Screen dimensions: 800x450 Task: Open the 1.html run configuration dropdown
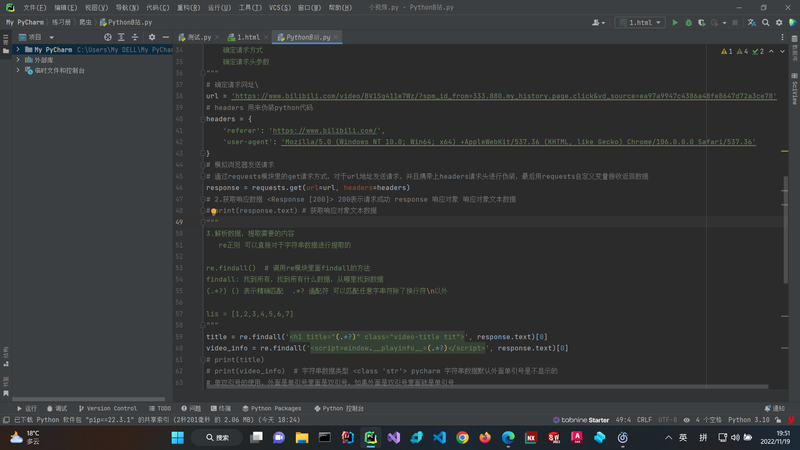pos(640,22)
